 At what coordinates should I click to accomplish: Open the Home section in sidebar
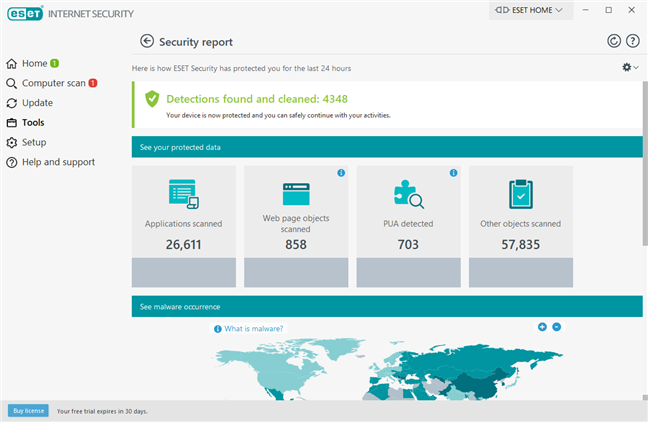(x=35, y=63)
